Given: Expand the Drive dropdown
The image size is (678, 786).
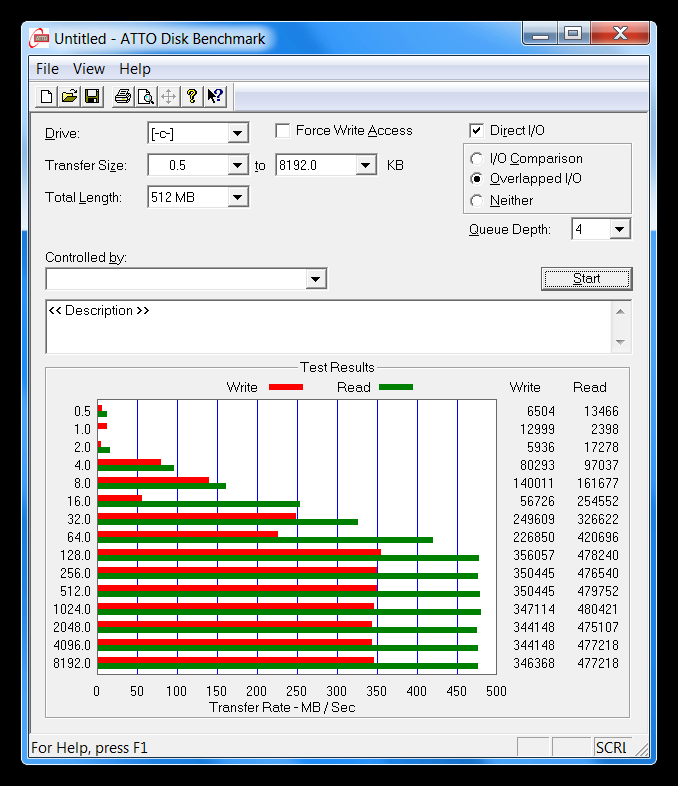Looking at the screenshot, I should 238,134.
